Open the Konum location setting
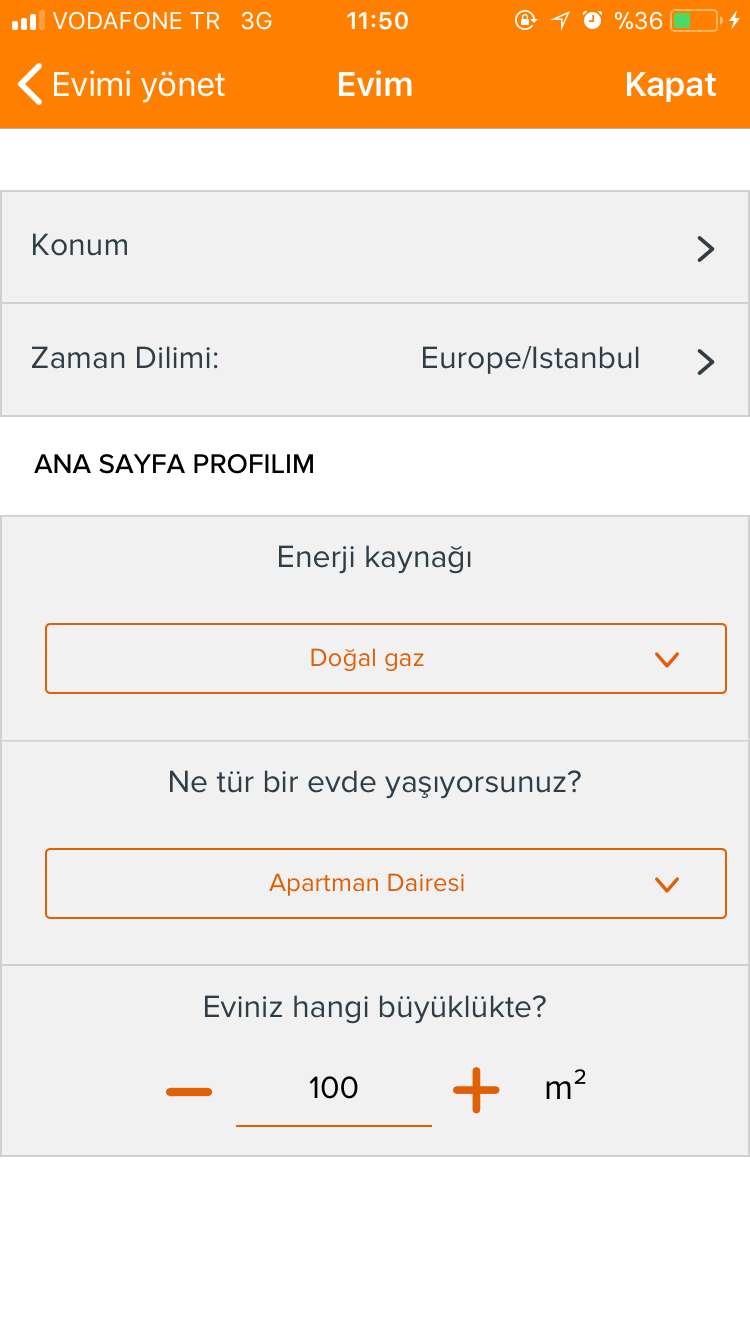The height and width of the screenshot is (1334, 750). [375, 247]
